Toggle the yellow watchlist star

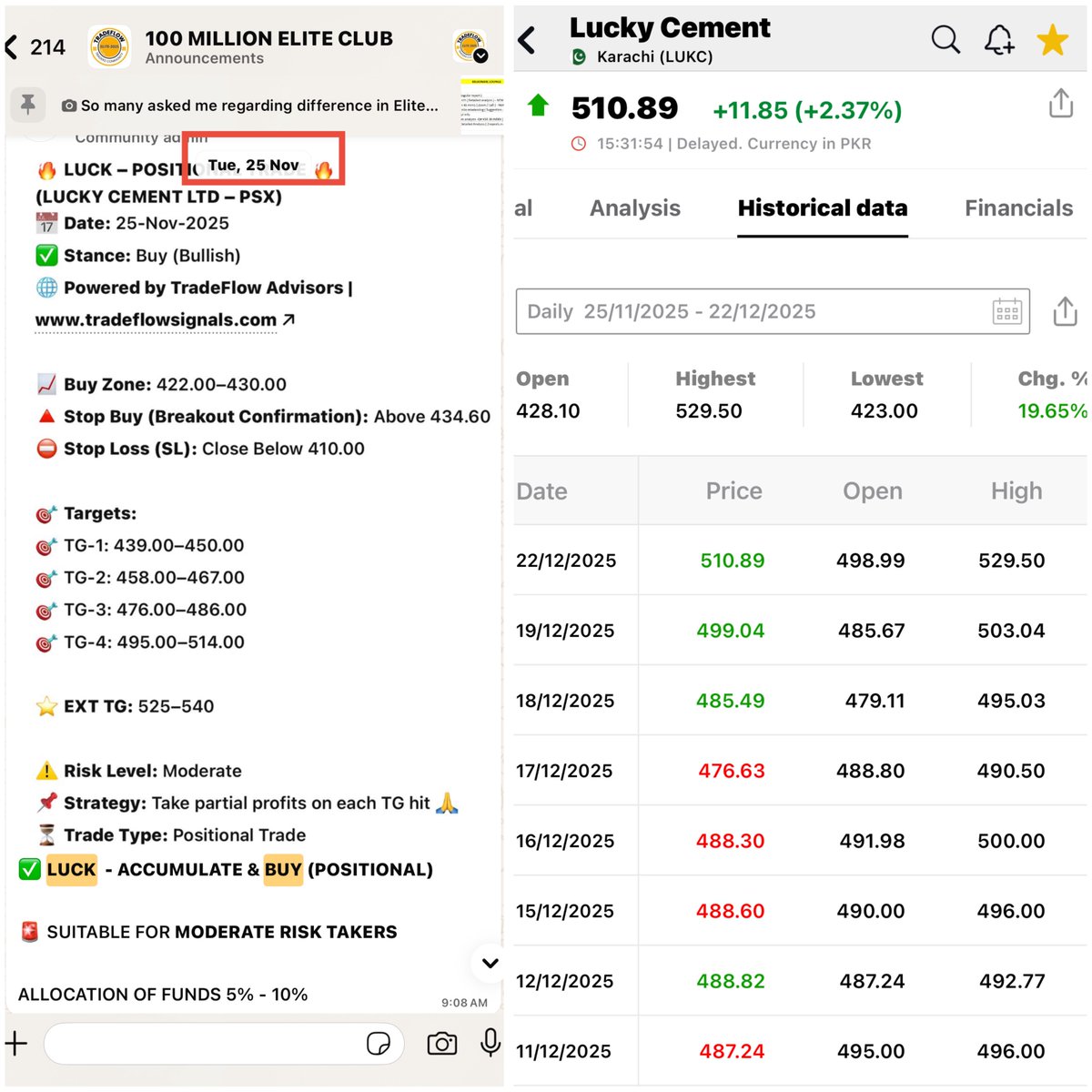click(1053, 40)
